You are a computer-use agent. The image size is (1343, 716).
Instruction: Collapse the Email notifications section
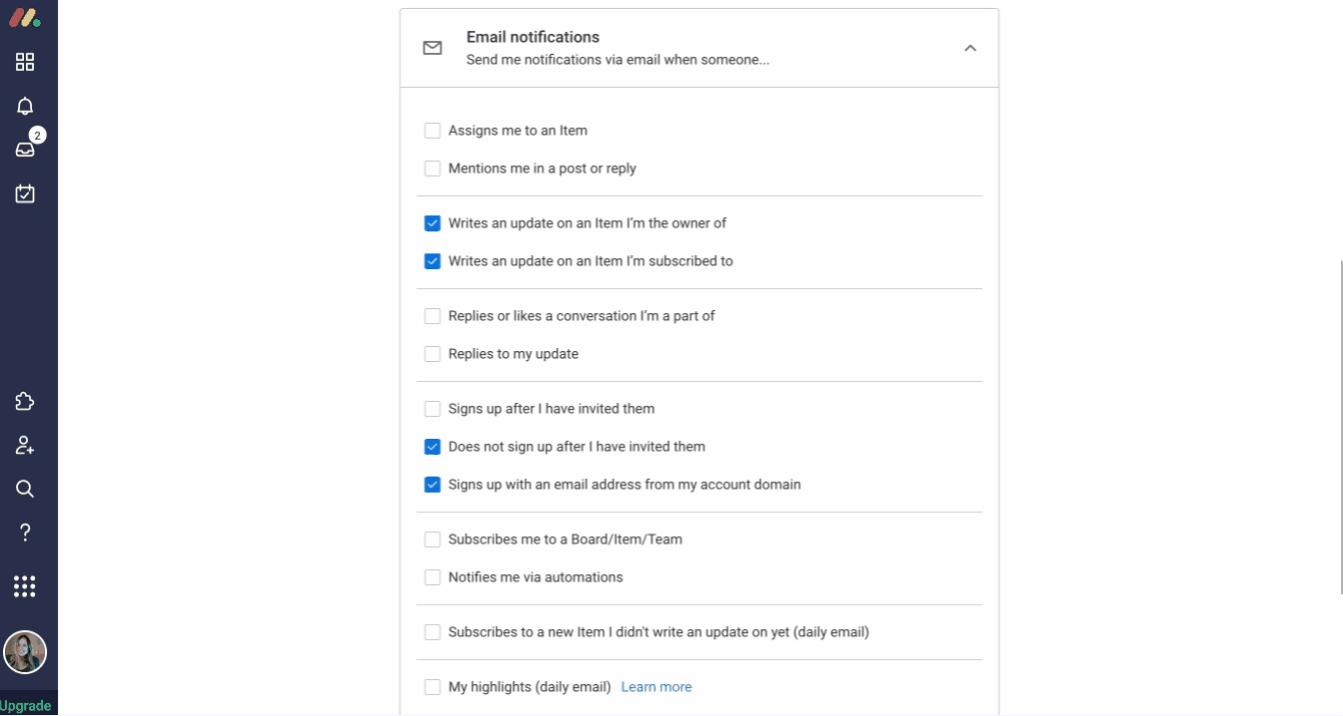(x=970, y=48)
